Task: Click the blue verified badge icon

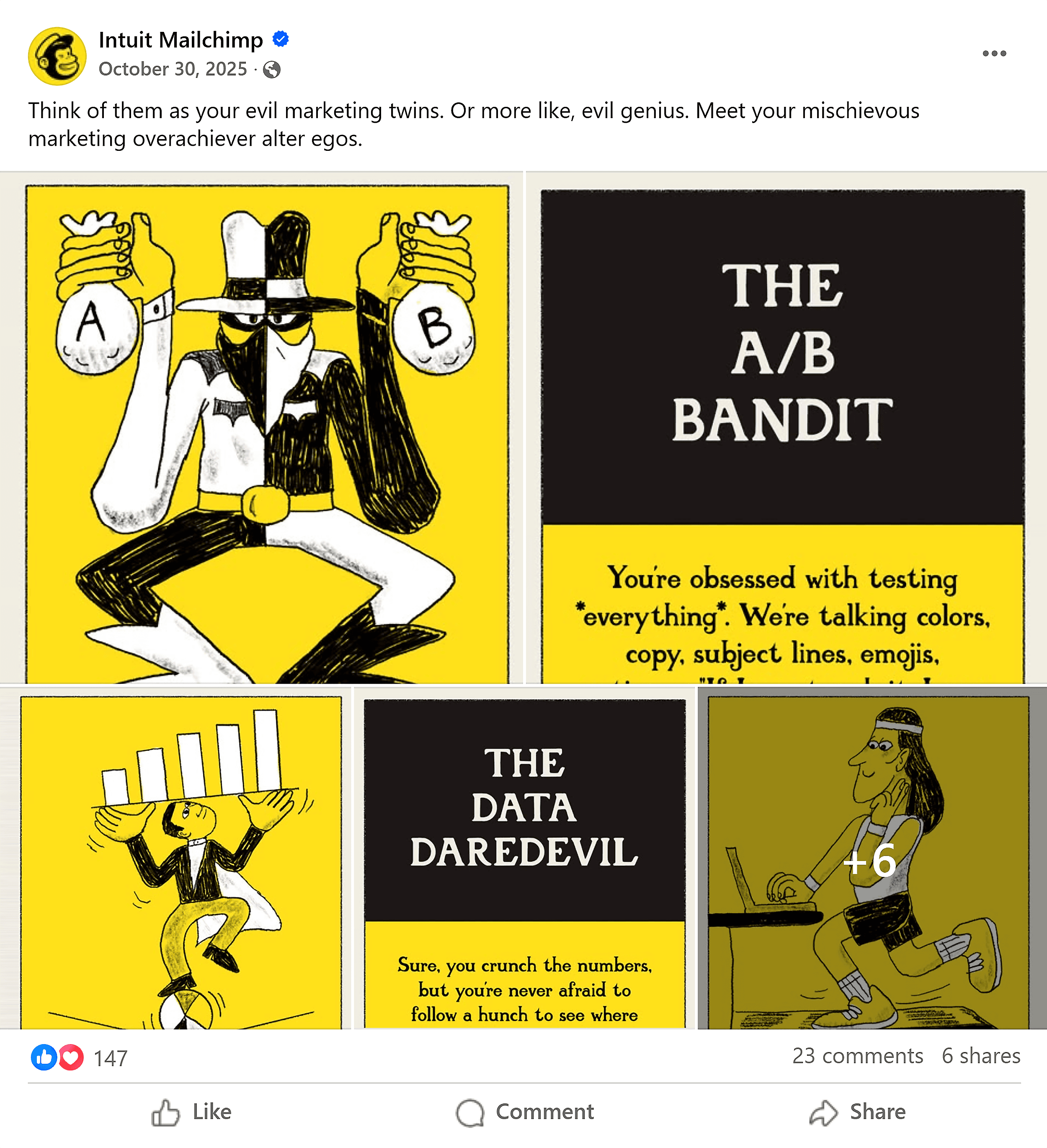Action: pyautogui.click(x=281, y=39)
